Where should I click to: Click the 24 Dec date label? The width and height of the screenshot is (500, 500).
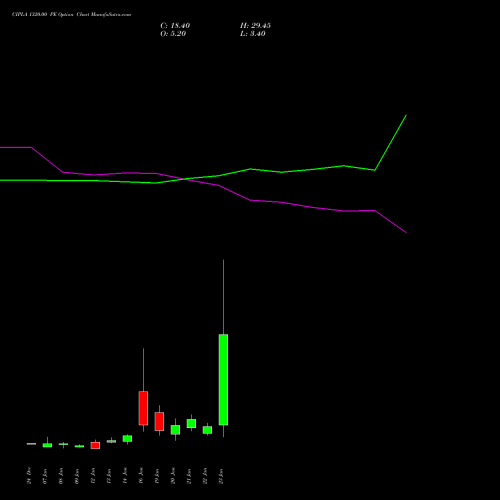(x=29, y=476)
